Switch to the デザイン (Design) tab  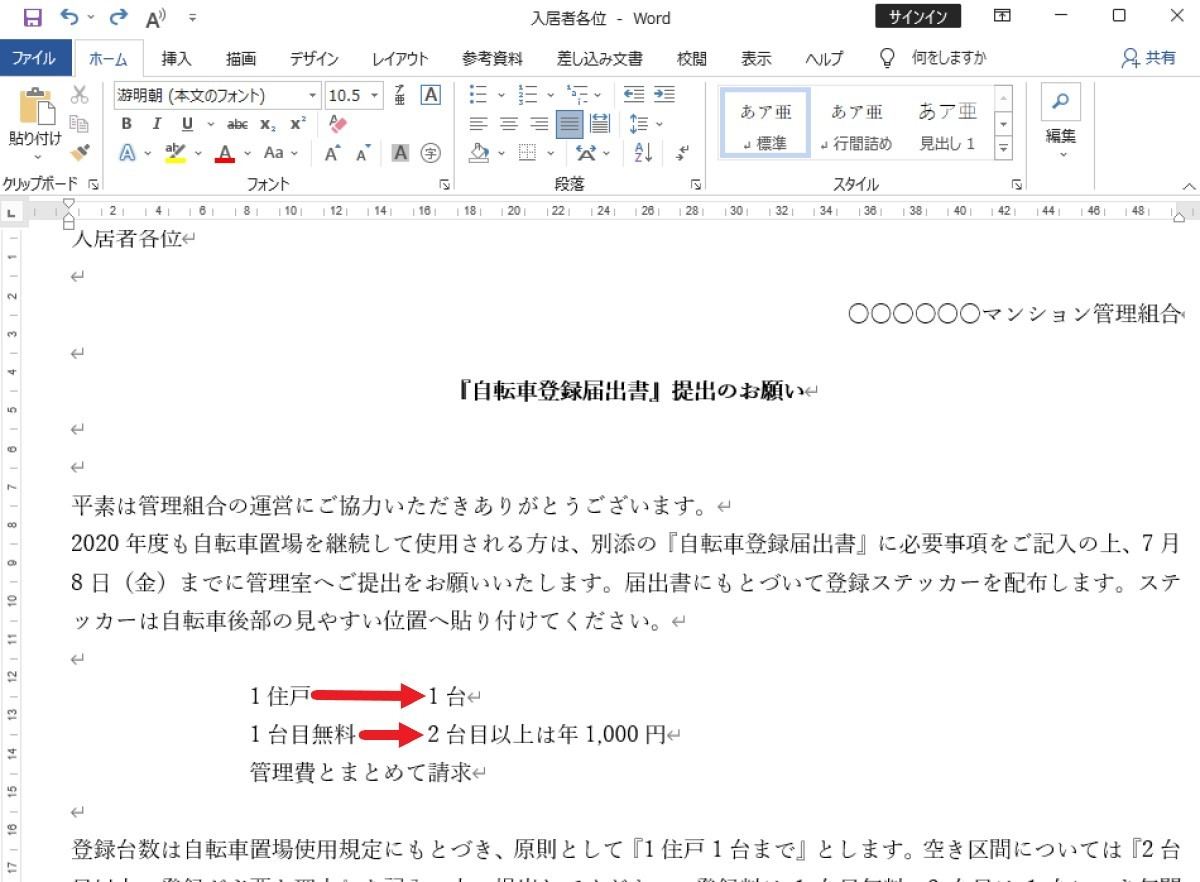[314, 59]
